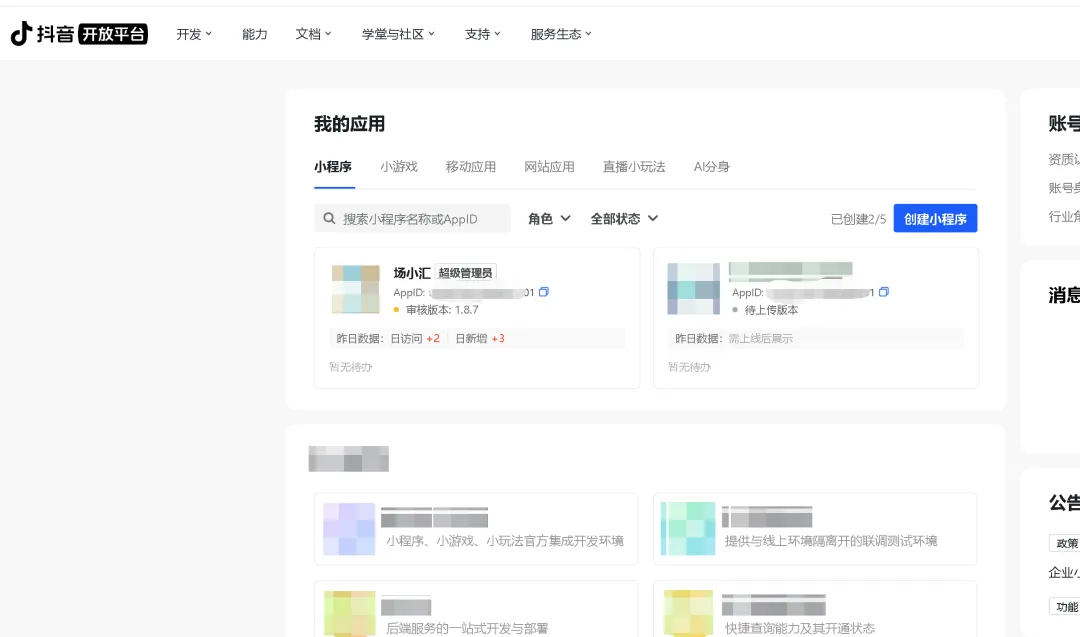
Task: Switch to the 网站应用 tab
Action: 549,167
